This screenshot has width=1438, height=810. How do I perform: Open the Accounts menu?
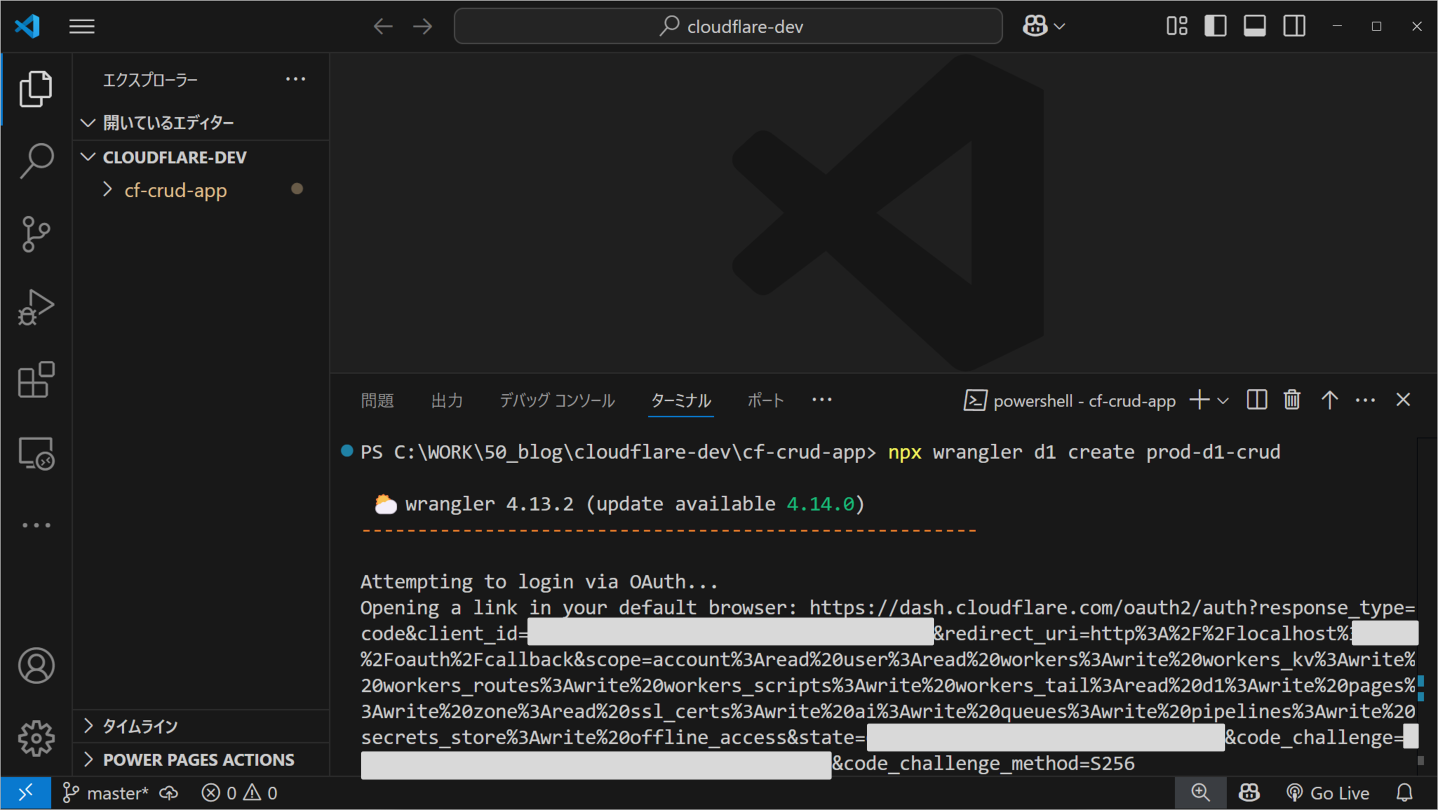36,665
